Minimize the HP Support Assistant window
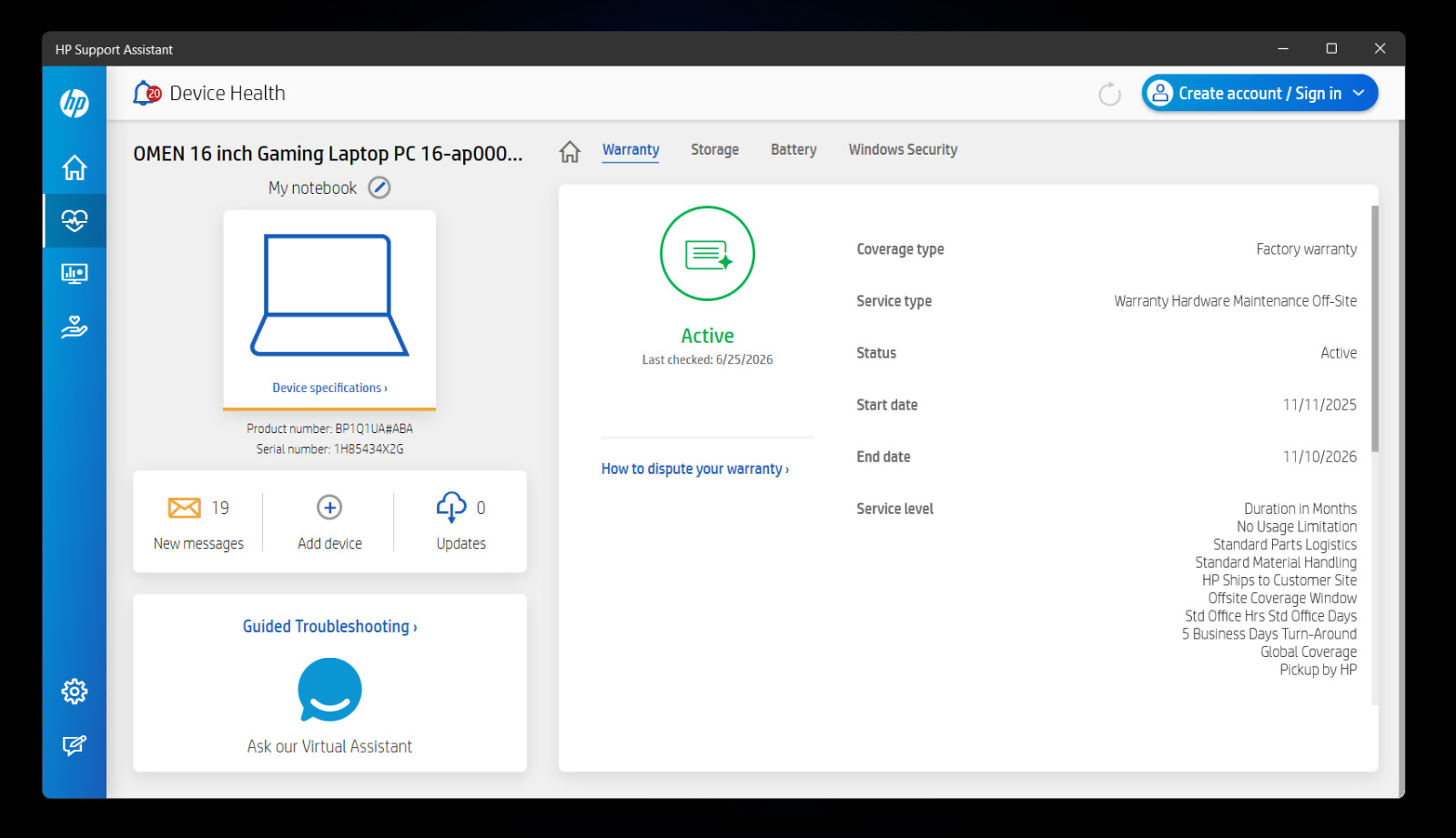The height and width of the screenshot is (838, 1456). (x=1283, y=49)
